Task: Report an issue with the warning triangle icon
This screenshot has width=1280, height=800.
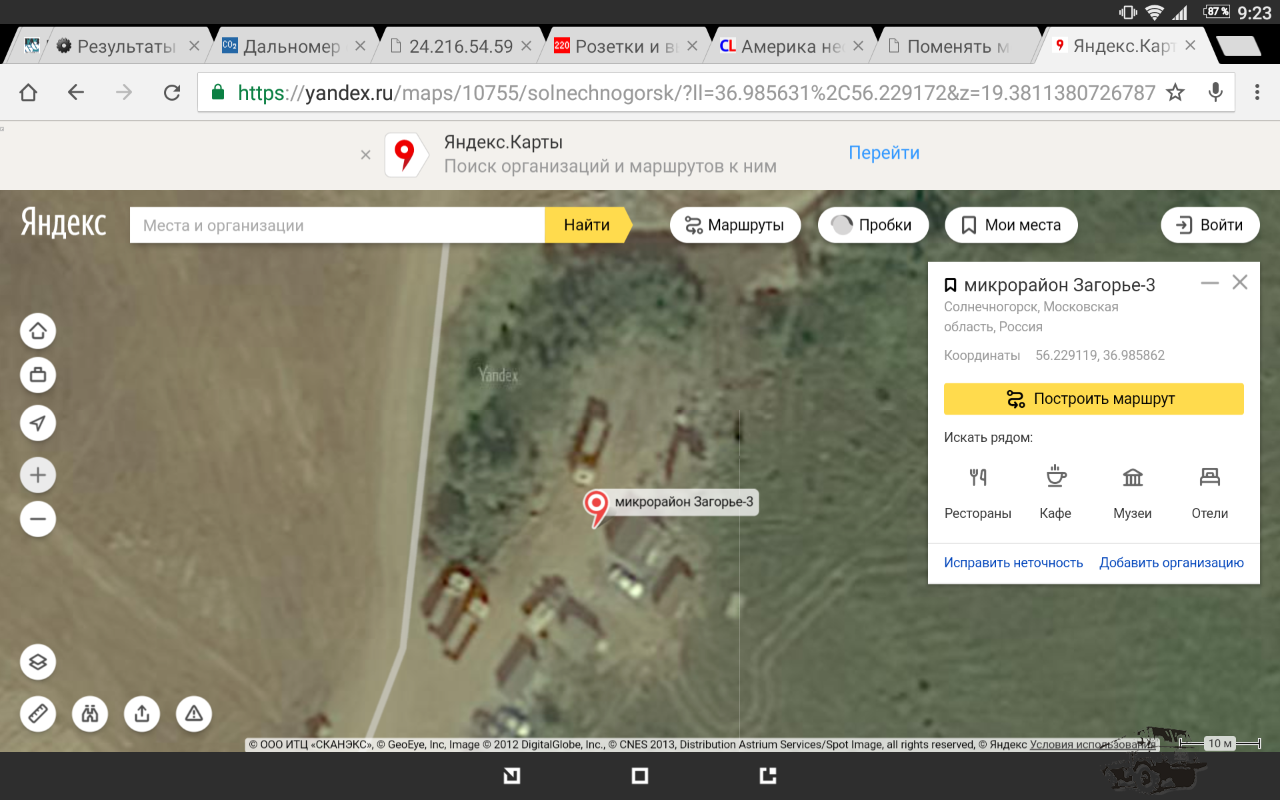Action: (194, 713)
